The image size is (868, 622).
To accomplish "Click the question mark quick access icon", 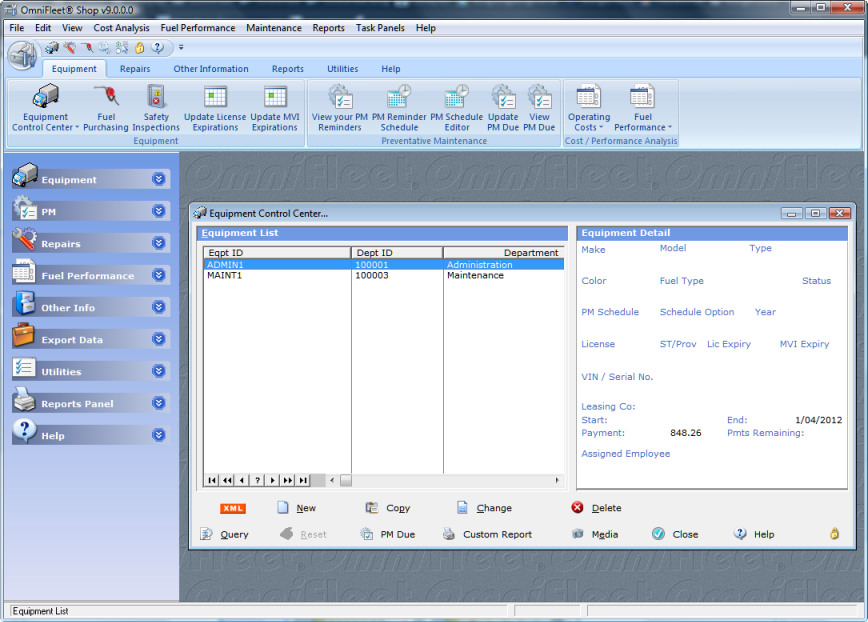I will coord(158,48).
